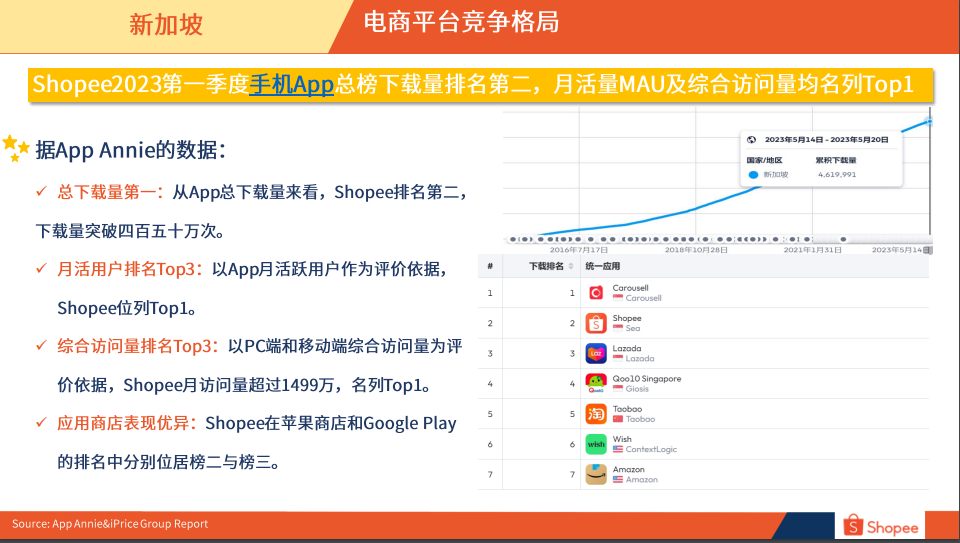The height and width of the screenshot is (543, 960).
Task: Click the Taobao app icon
Action: [596, 414]
